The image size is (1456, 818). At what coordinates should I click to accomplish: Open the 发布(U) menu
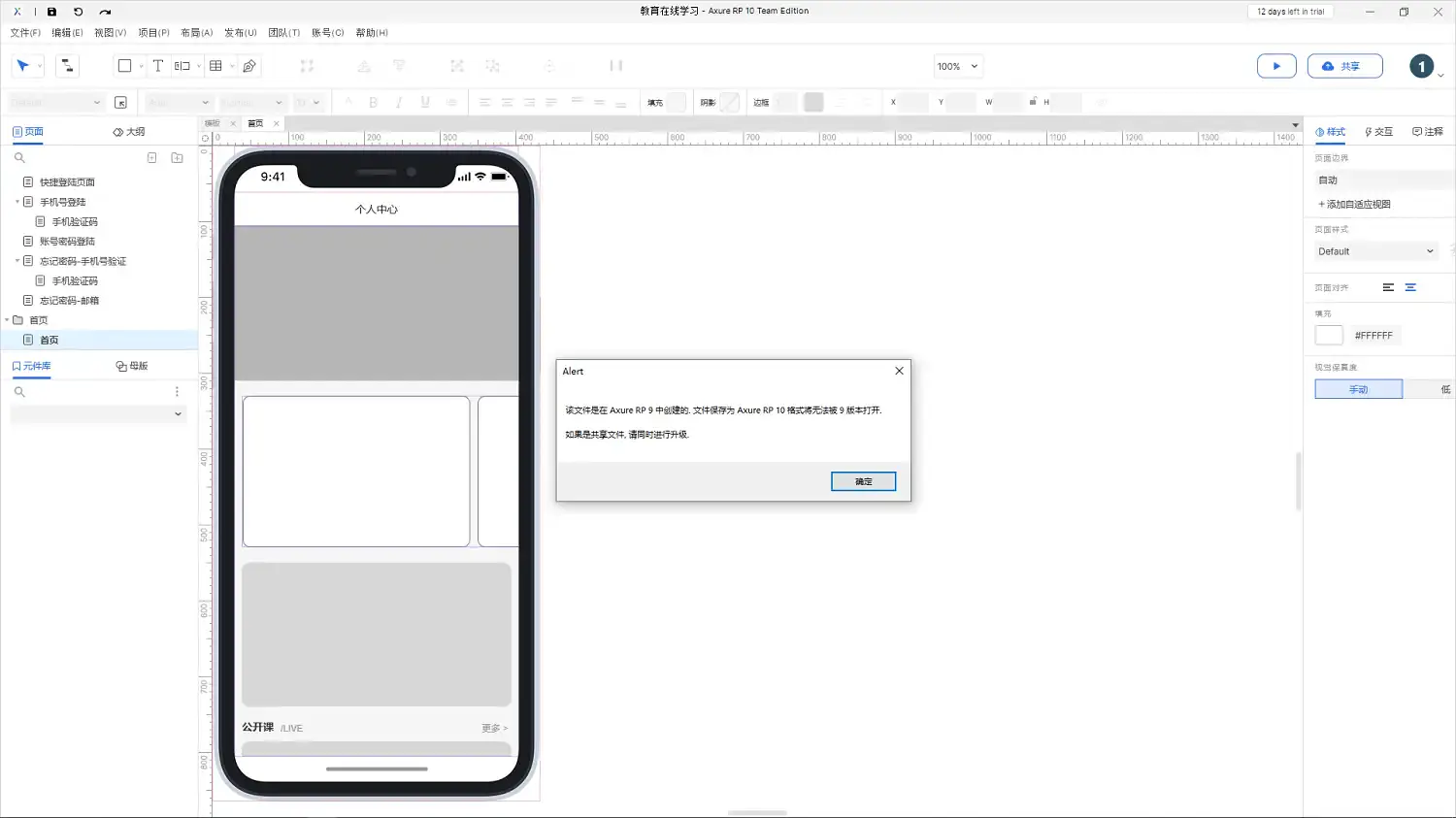pyautogui.click(x=240, y=33)
